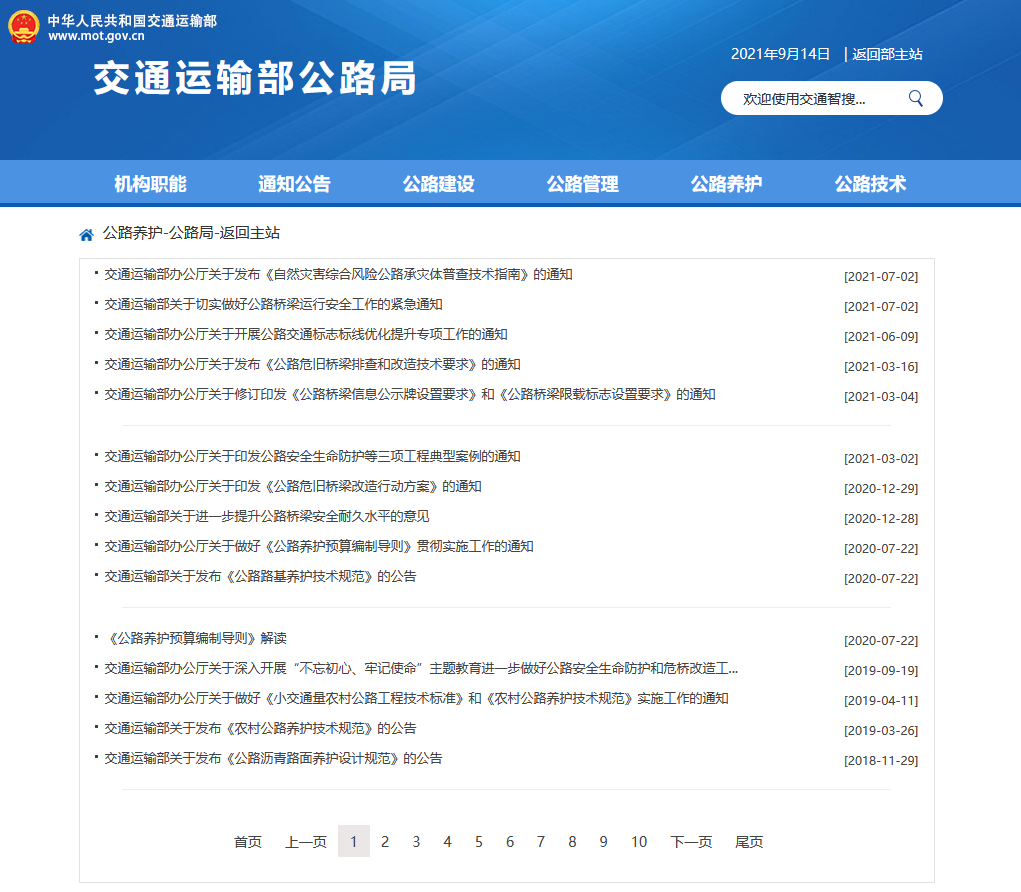The image size is (1021, 892).
Task: Open the 公路建设 menu
Action: click(438, 184)
